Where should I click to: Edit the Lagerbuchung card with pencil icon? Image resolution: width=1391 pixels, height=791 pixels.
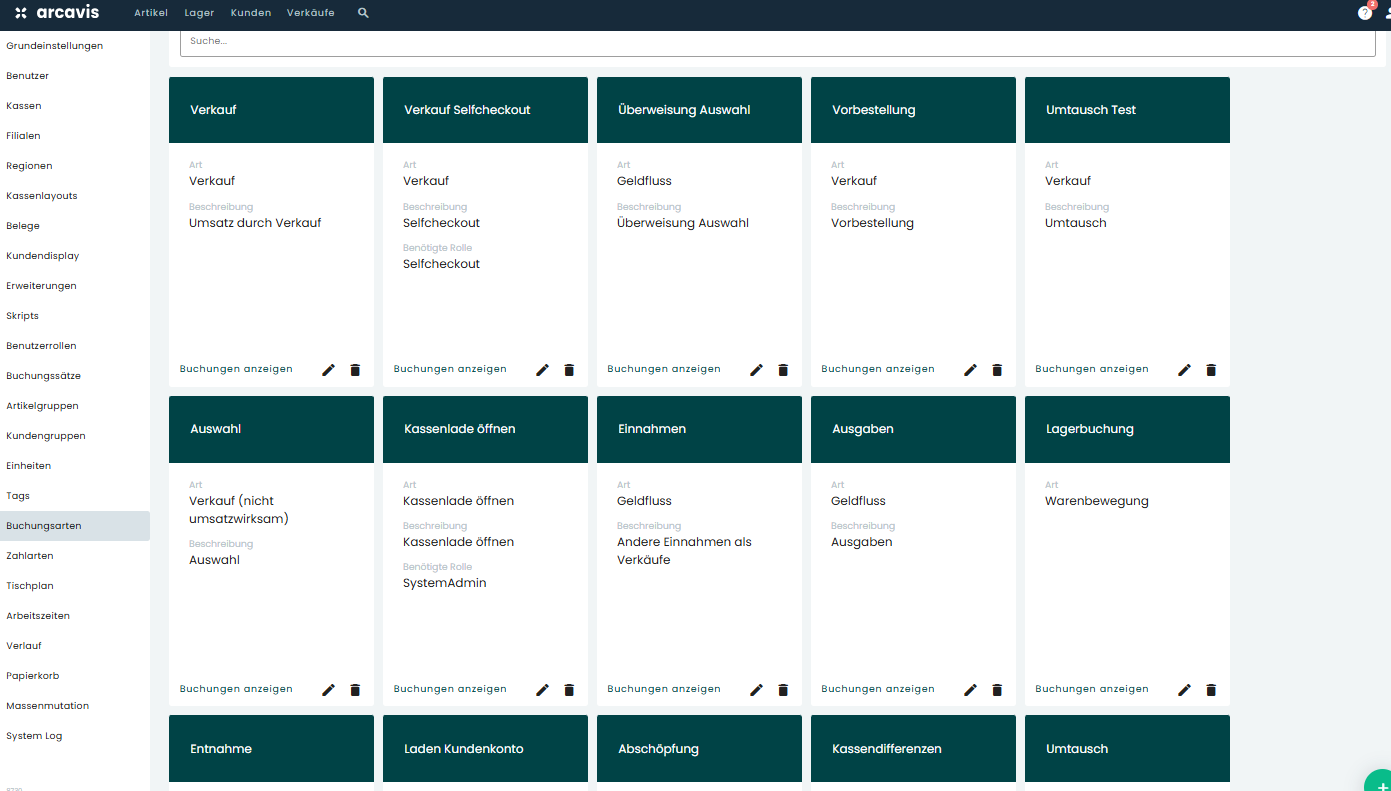click(1184, 690)
